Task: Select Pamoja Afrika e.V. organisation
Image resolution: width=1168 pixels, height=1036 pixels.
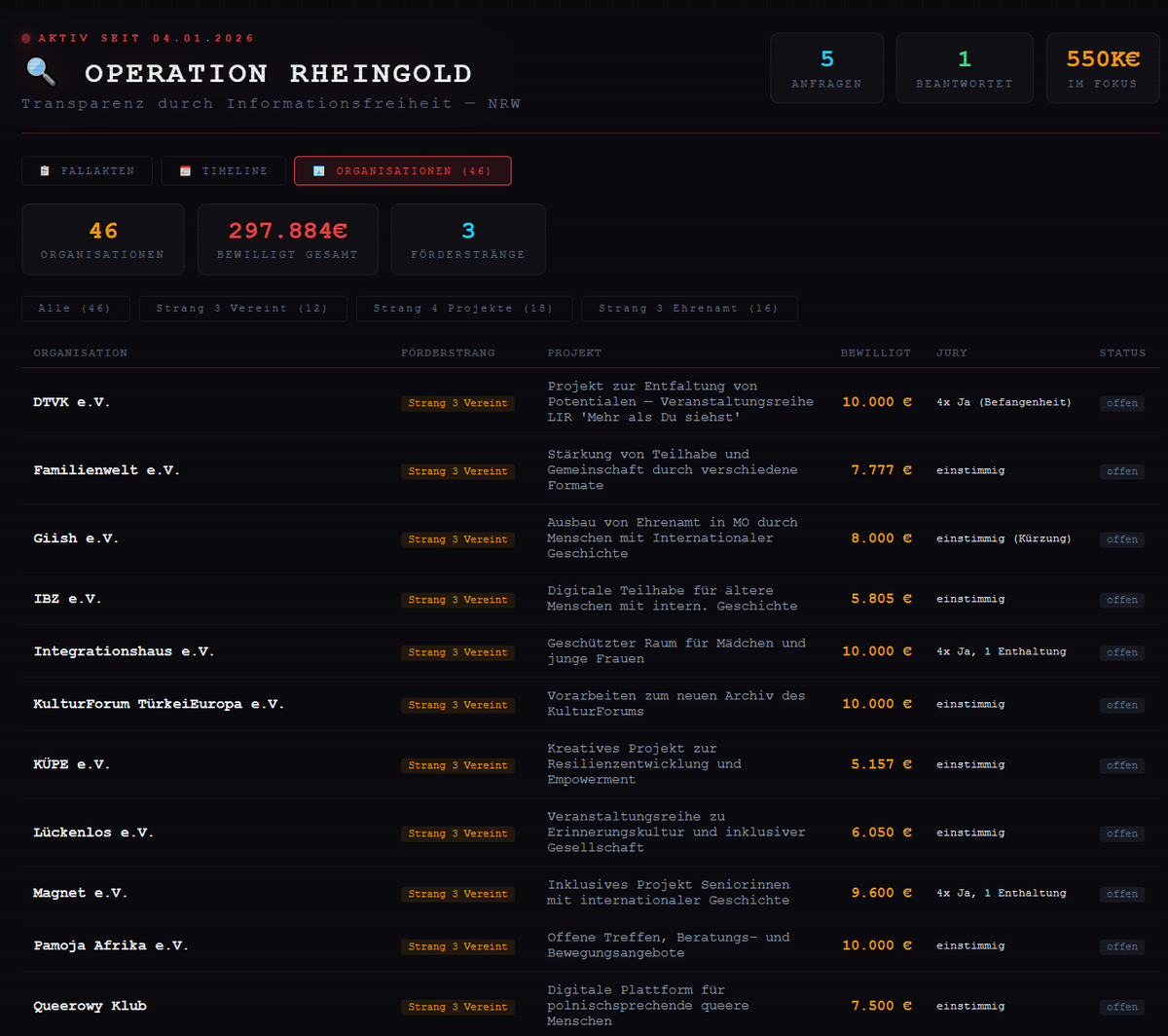Action: pos(111,945)
